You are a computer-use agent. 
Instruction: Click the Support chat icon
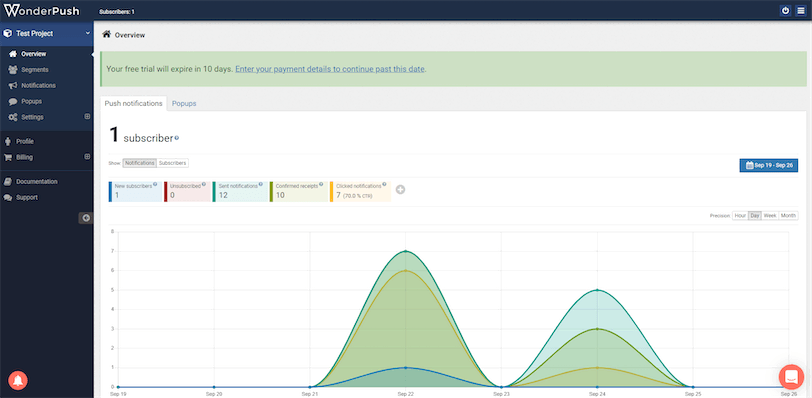tap(7, 198)
